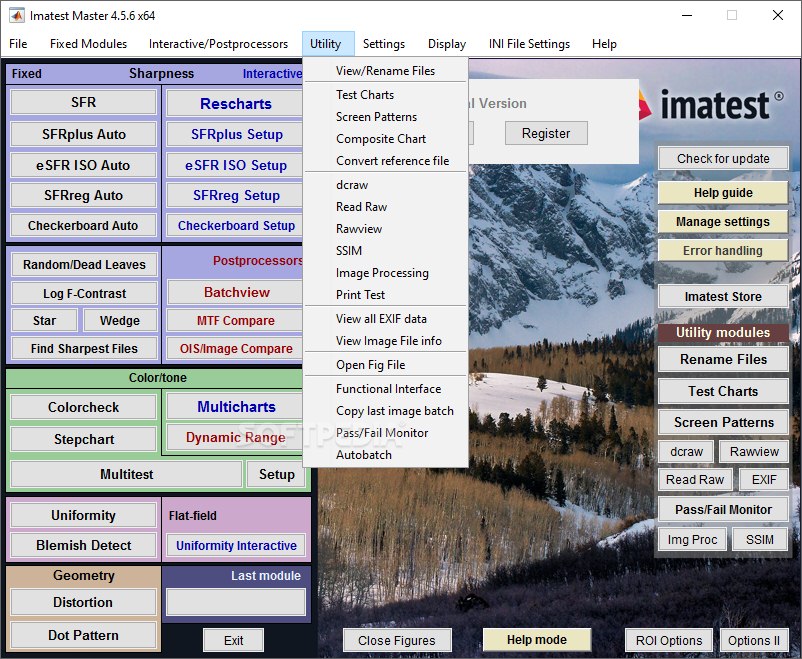Open the Display menu

coord(447,44)
